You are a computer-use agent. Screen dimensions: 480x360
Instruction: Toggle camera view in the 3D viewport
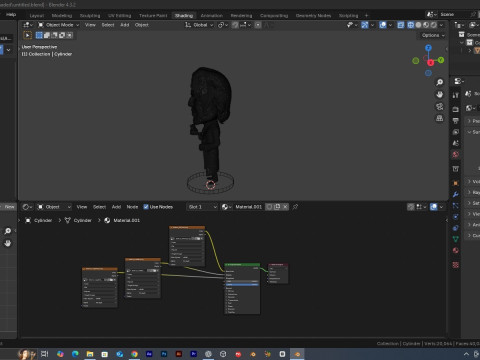[440, 107]
